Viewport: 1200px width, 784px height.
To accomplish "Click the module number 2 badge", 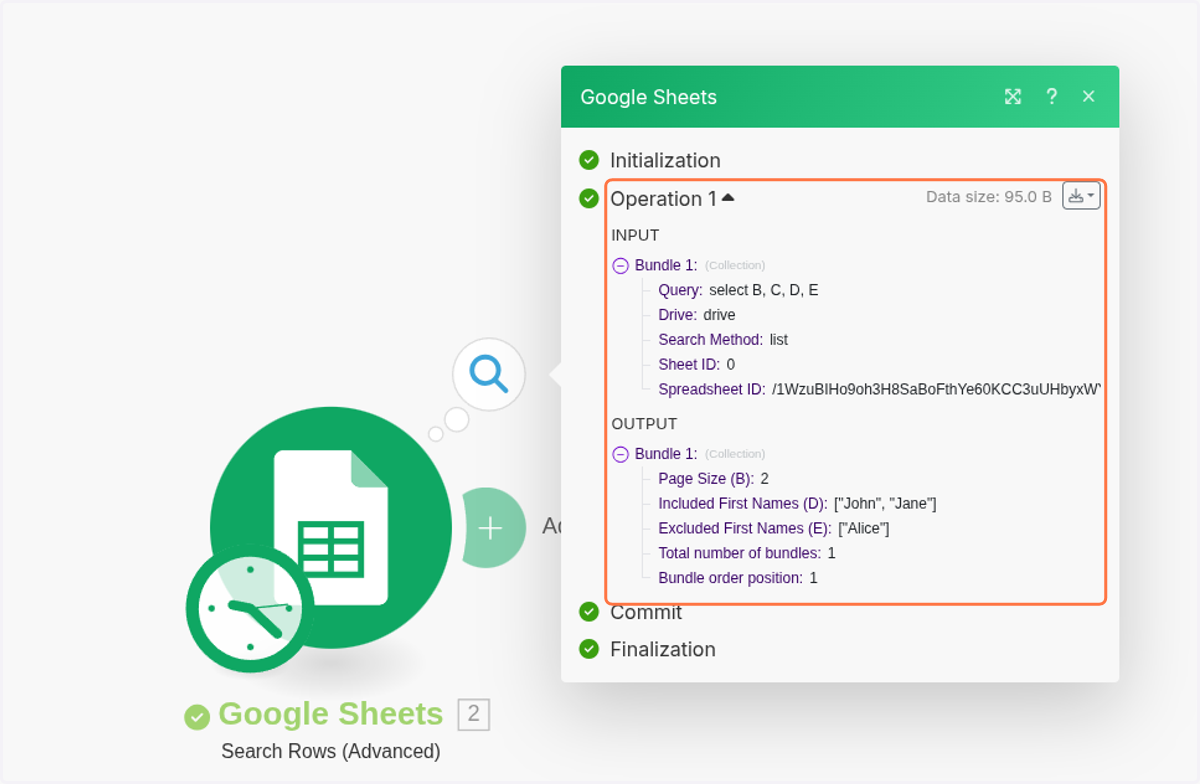I will pyautogui.click(x=474, y=714).
